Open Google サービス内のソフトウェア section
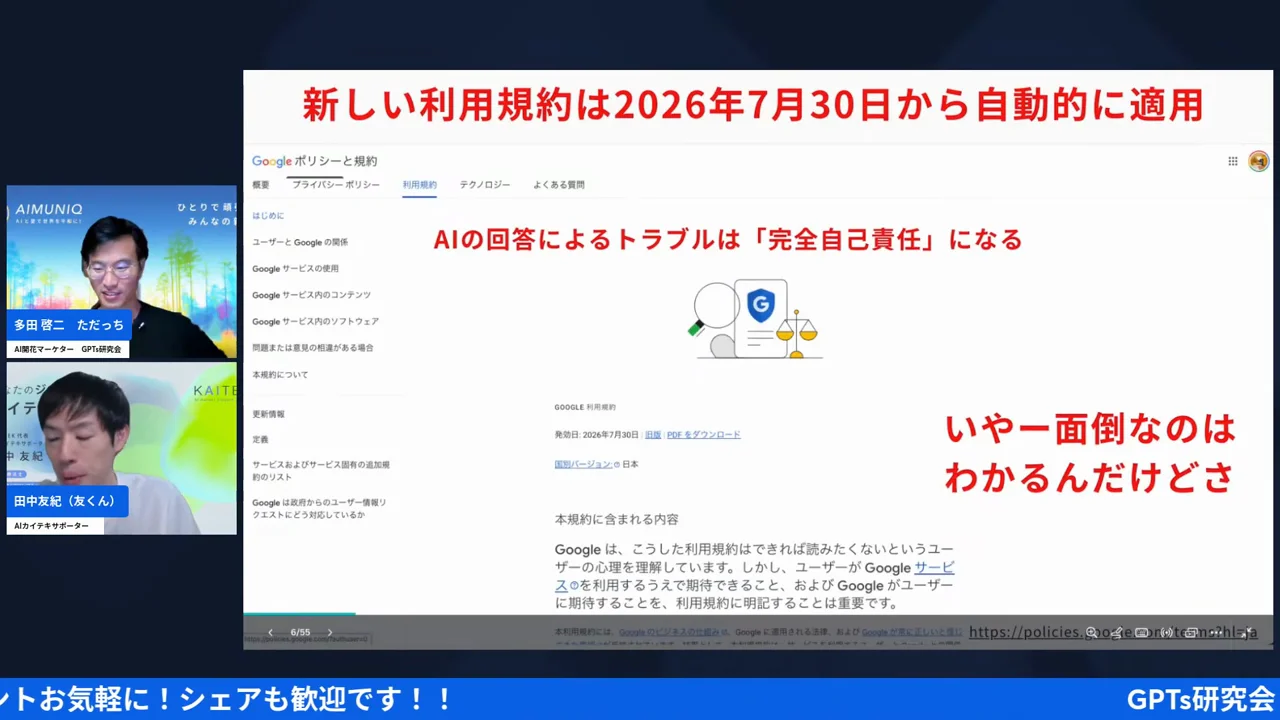The height and width of the screenshot is (720, 1280). pos(315,322)
